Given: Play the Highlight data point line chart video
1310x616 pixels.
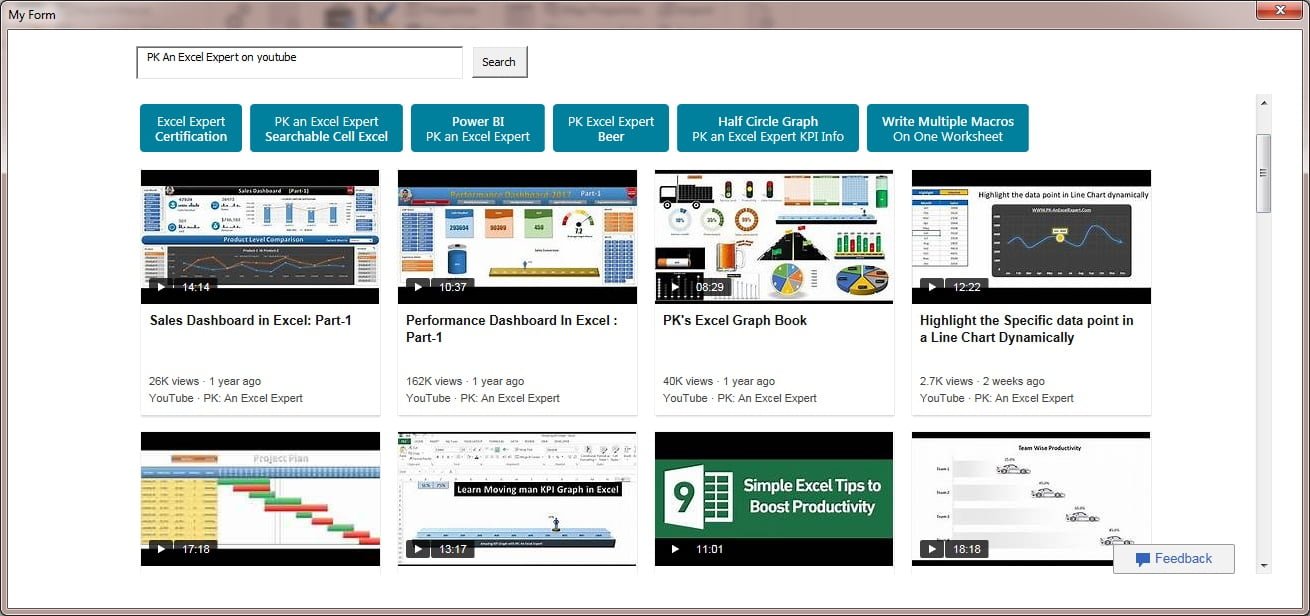Looking at the screenshot, I should click(x=932, y=287).
